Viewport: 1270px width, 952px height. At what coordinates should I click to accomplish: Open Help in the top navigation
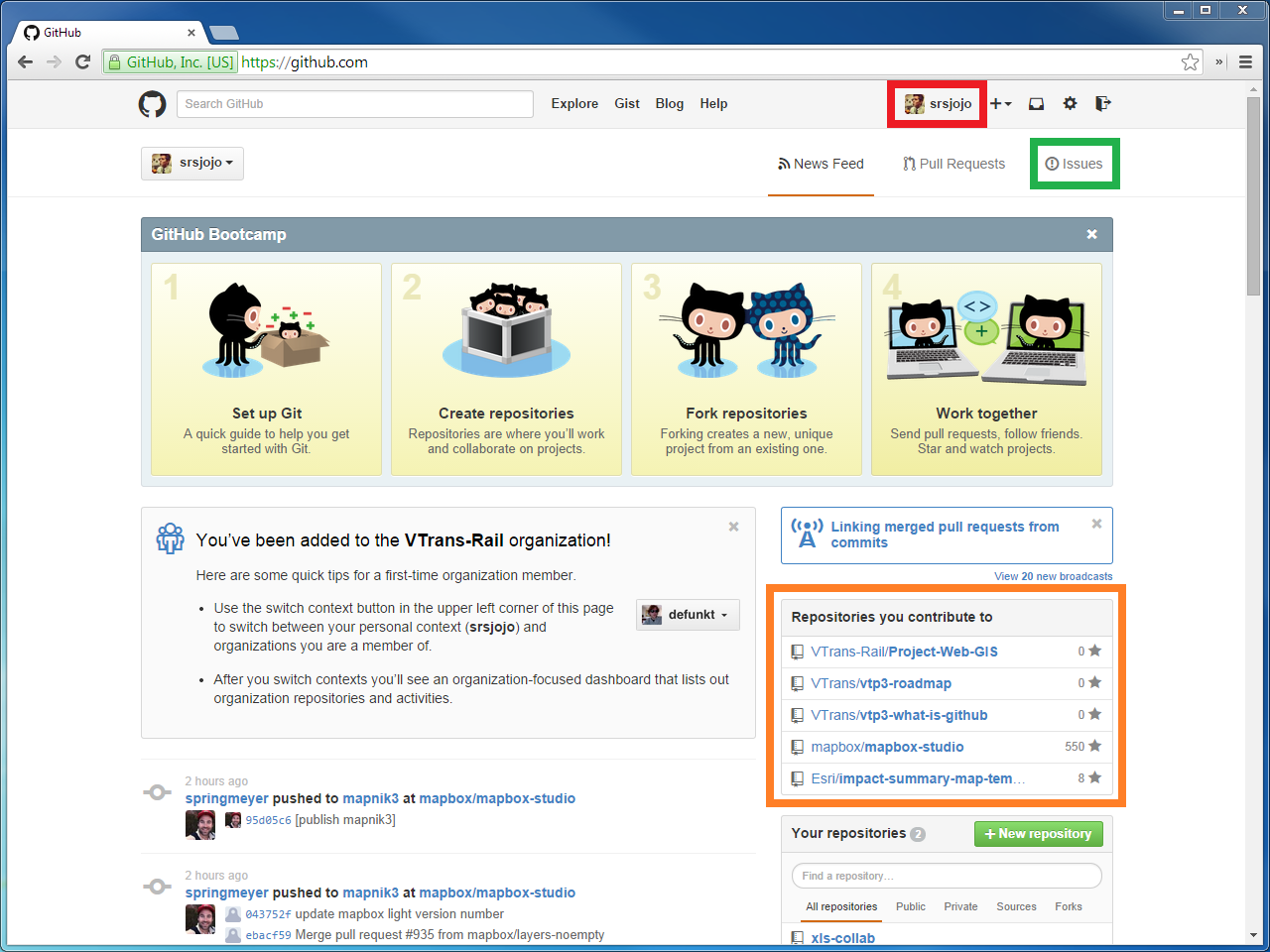click(713, 103)
